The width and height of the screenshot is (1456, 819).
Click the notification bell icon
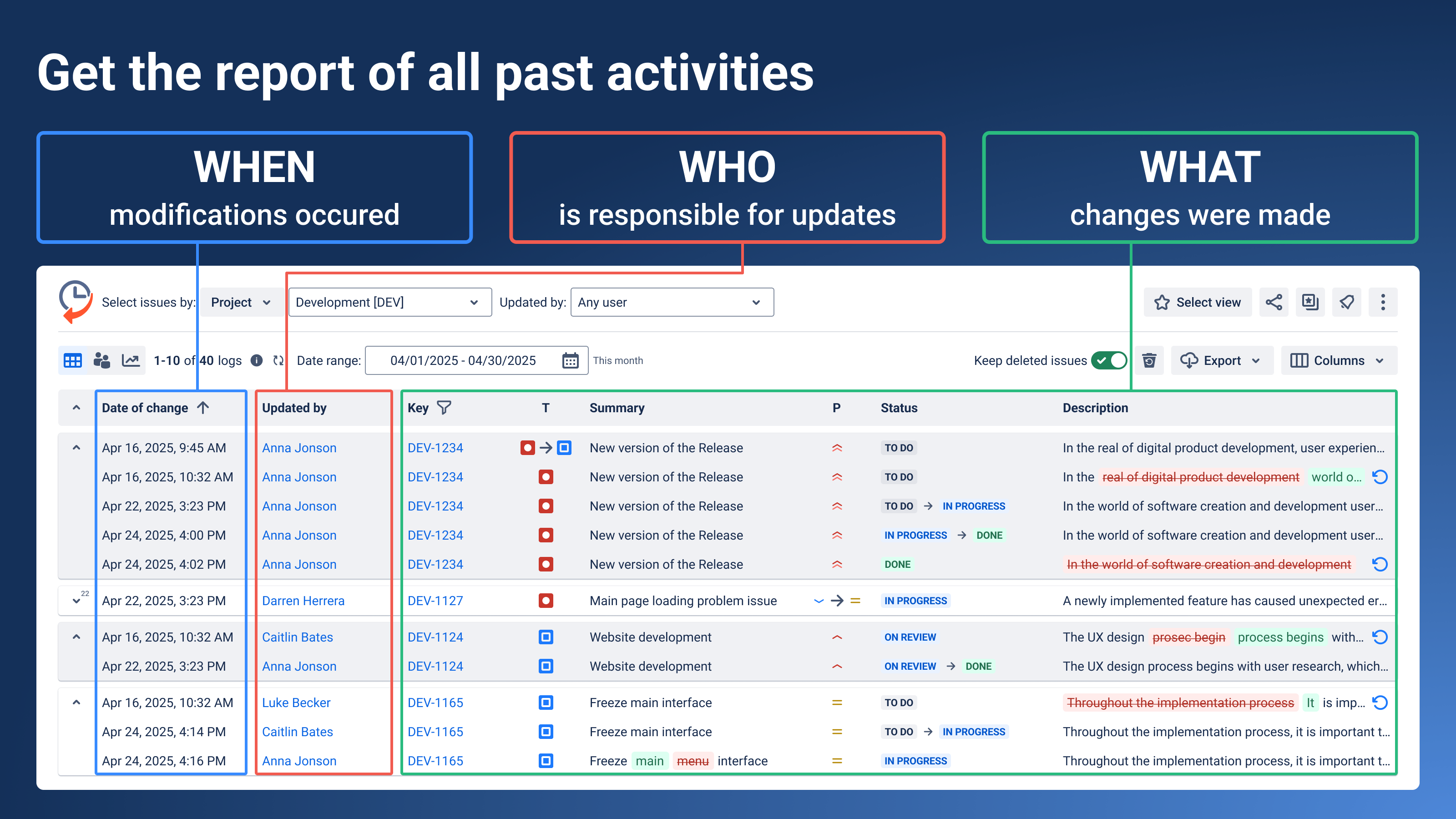[x=1347, y=302]
